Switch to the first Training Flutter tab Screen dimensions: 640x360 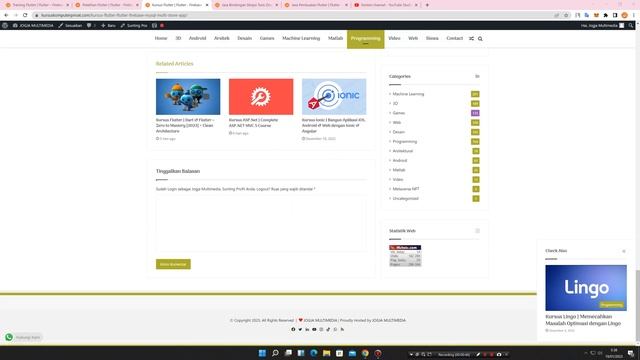(x=37, y=5)
